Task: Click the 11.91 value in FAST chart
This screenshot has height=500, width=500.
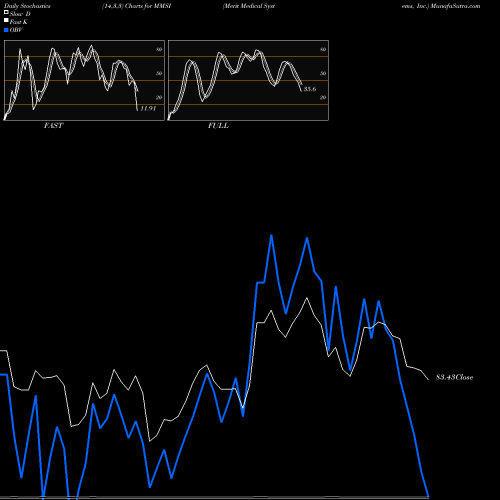Action: (148, 108)
